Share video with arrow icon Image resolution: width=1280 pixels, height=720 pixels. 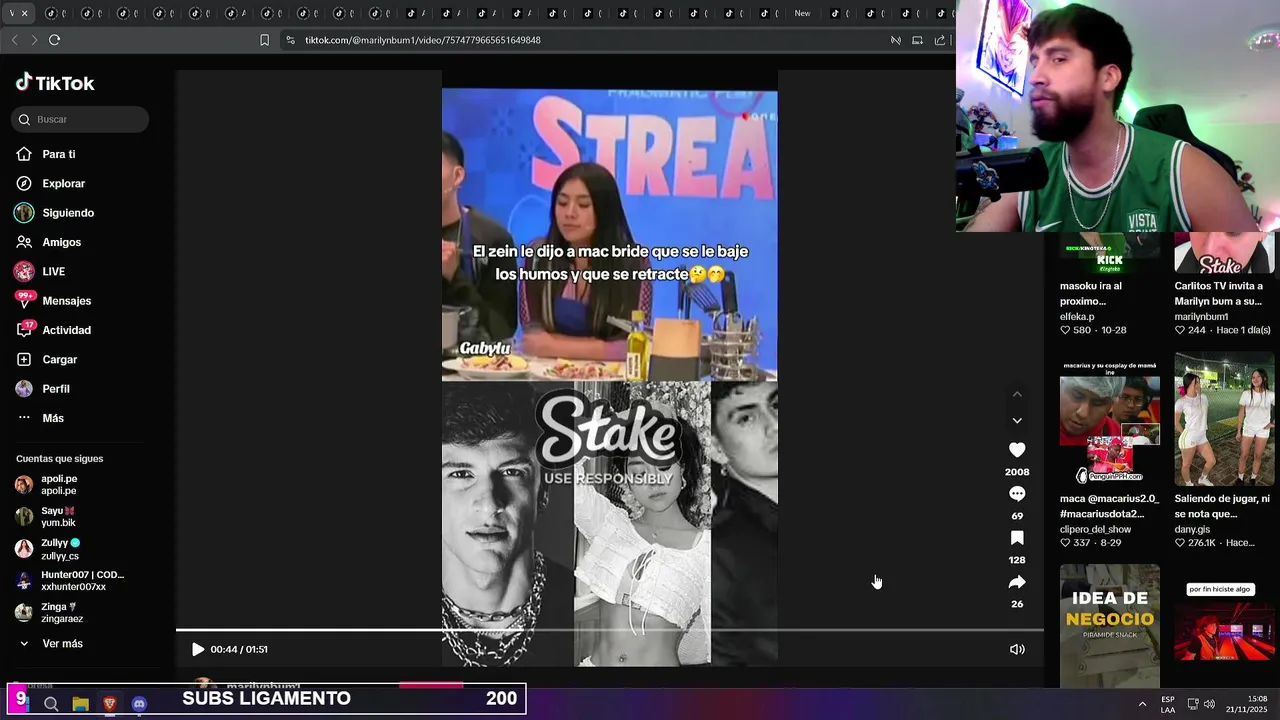pyautogui.click(x=1017, y=582)
